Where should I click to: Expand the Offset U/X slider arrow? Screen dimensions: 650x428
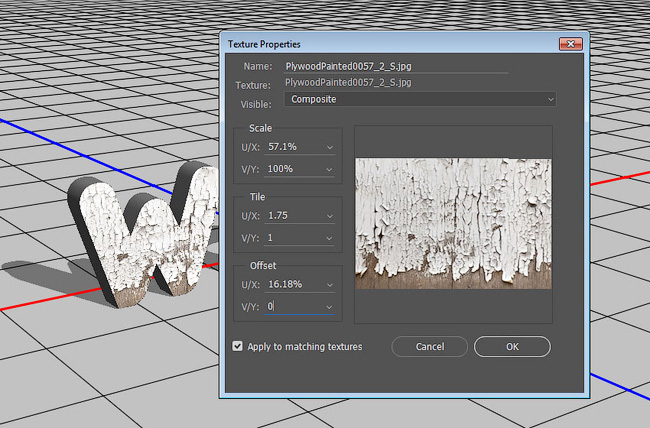click(x=330, y=285)
